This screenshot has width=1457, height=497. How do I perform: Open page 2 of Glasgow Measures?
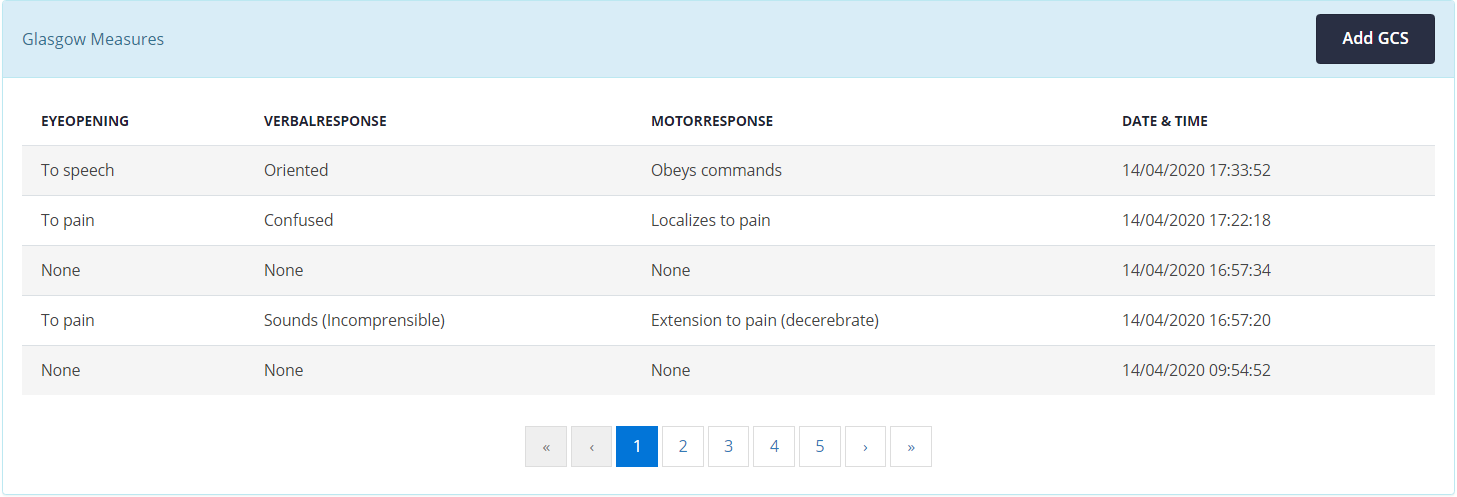coord(683,447)
